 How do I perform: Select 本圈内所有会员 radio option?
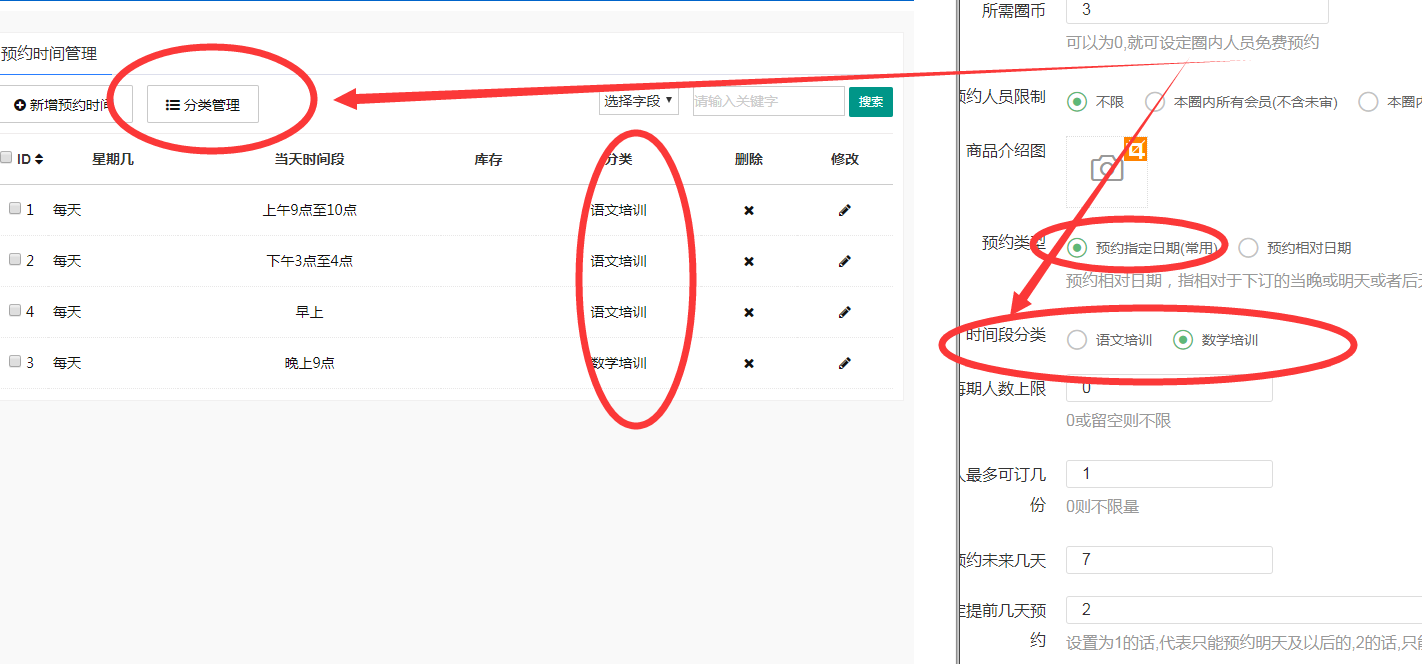click(x=1155, y=102)
